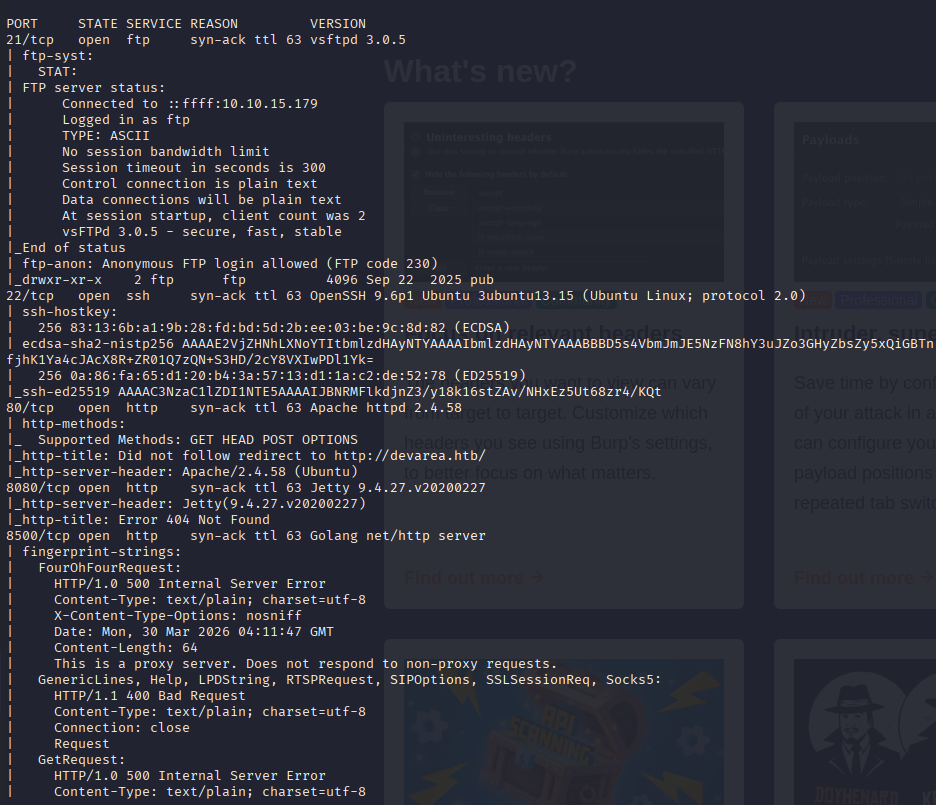Viewport: 936px width, 805px height.
Task: Click the ssh-hostkey: script label
Action: pyautogui.click(x=70, y=312)
